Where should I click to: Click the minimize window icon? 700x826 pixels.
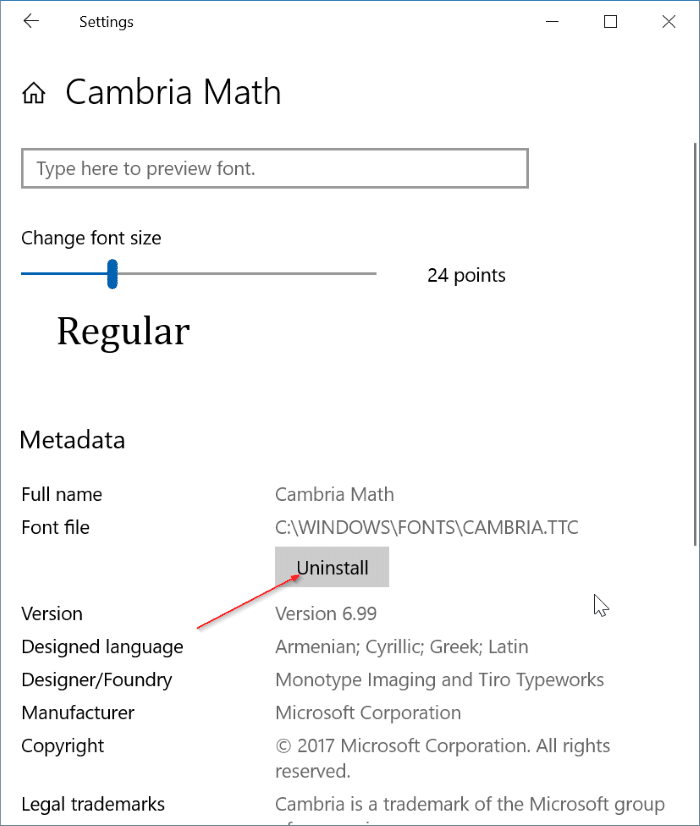pyautogui.click(x=551, y=21)
